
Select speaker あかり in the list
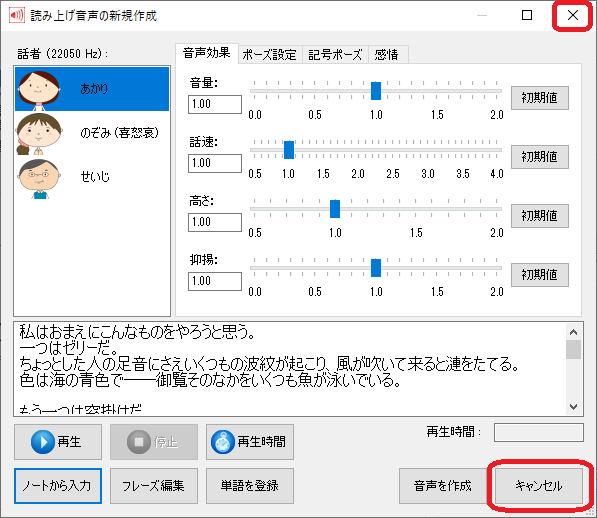(92, 89)
